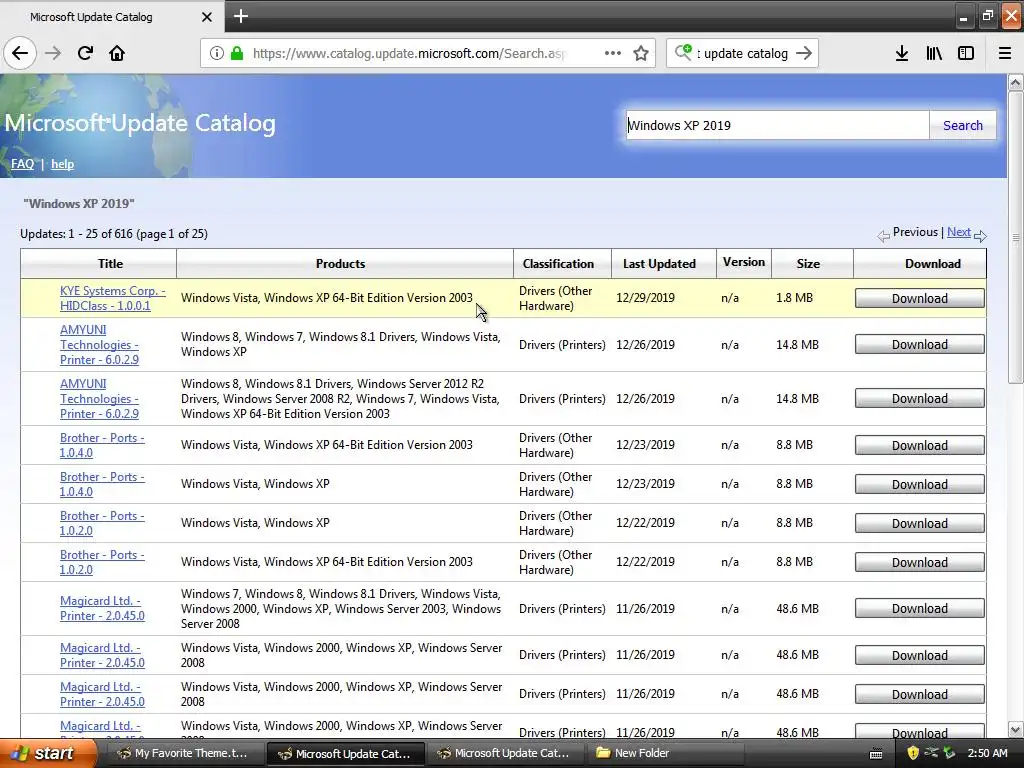
Task: Go to the Next results page
Action: (x=959, y=232)
